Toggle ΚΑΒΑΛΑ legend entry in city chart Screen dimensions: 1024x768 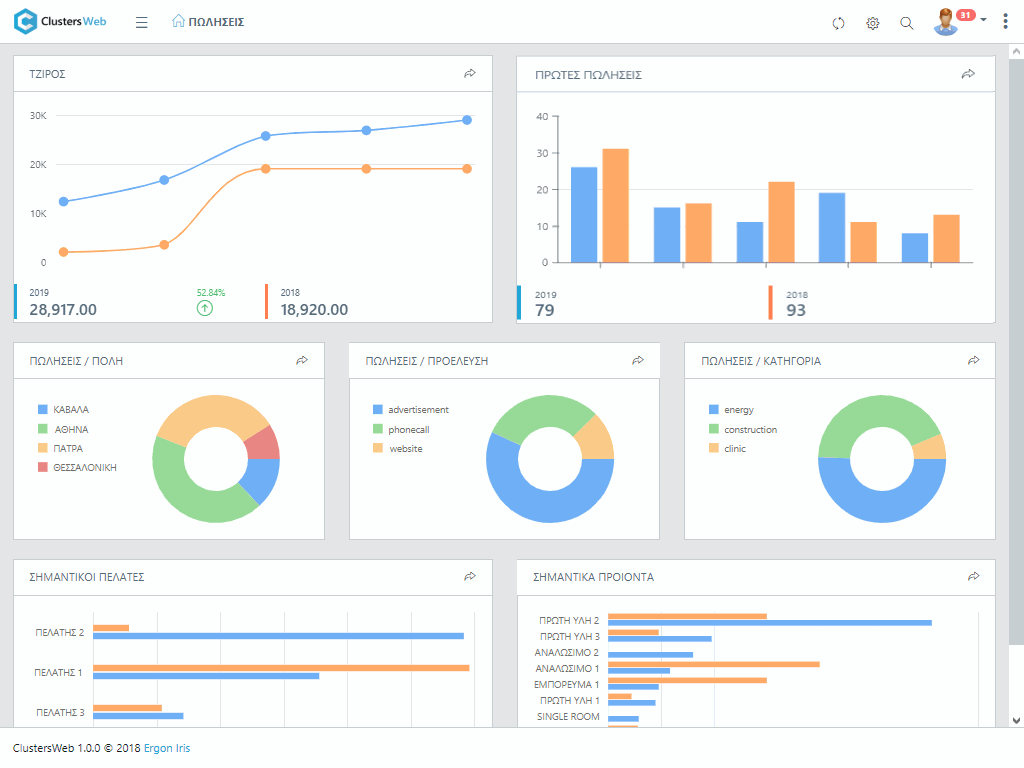click(x=70, y=410)
